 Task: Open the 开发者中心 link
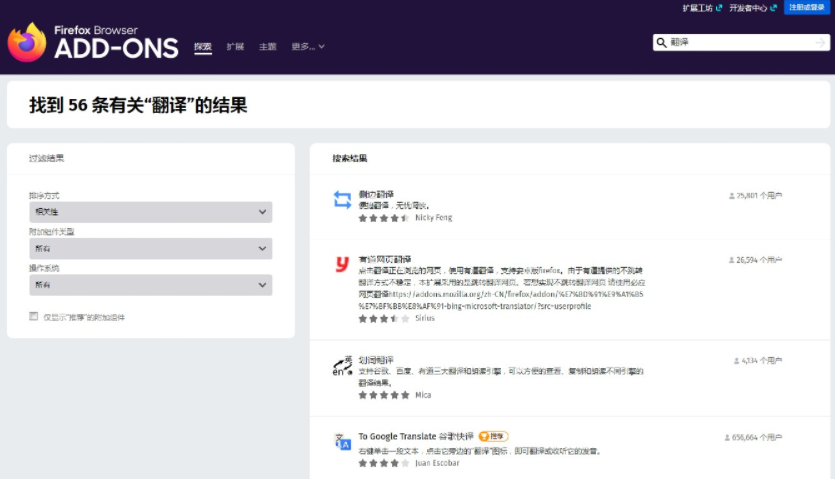(x=748, y=7)
